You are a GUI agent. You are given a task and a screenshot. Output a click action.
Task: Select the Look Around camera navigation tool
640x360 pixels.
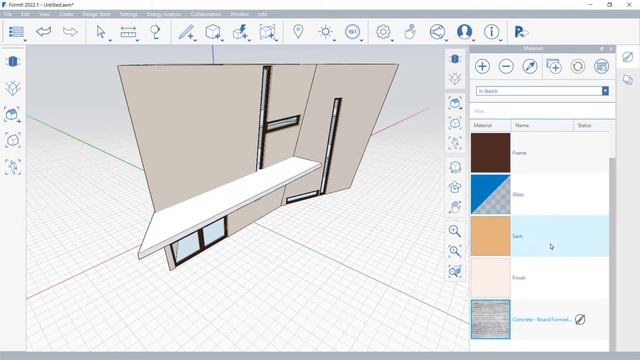[x=455, y=187]
